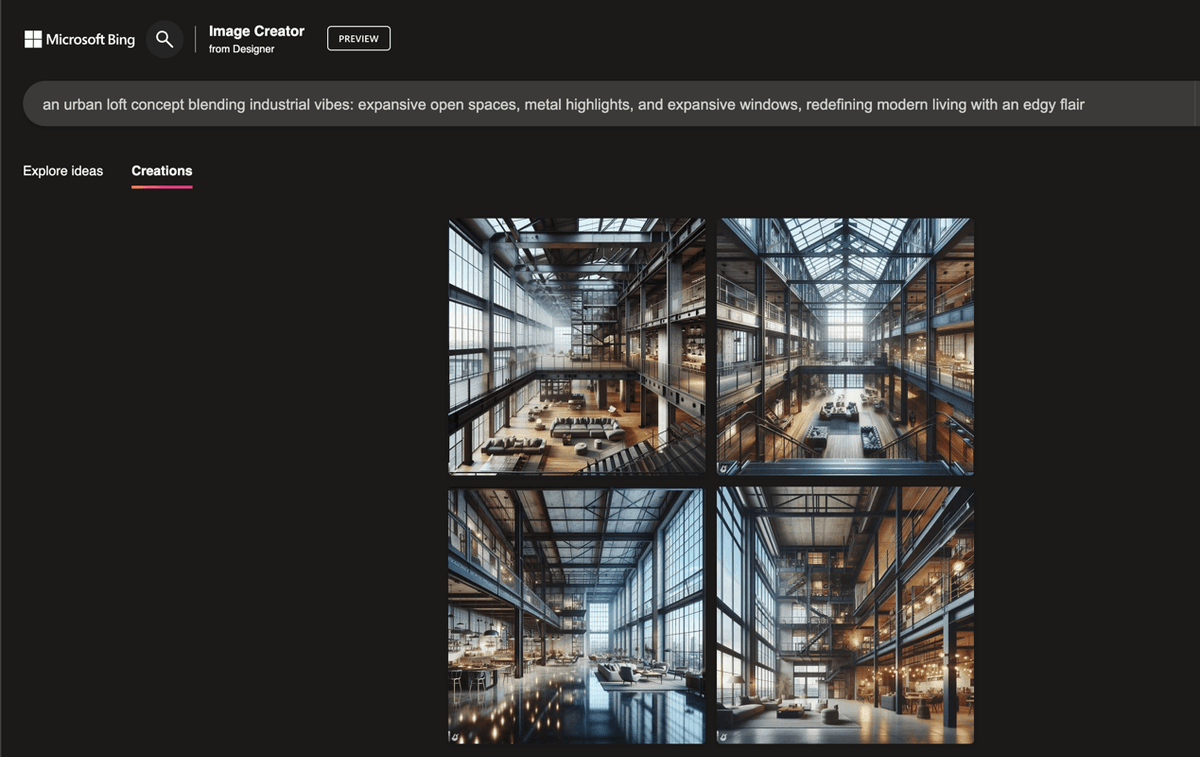Screen dimensions: 1200x757
Task: Open the bottom-right image with string lights
Action: (x=845, y=615)
